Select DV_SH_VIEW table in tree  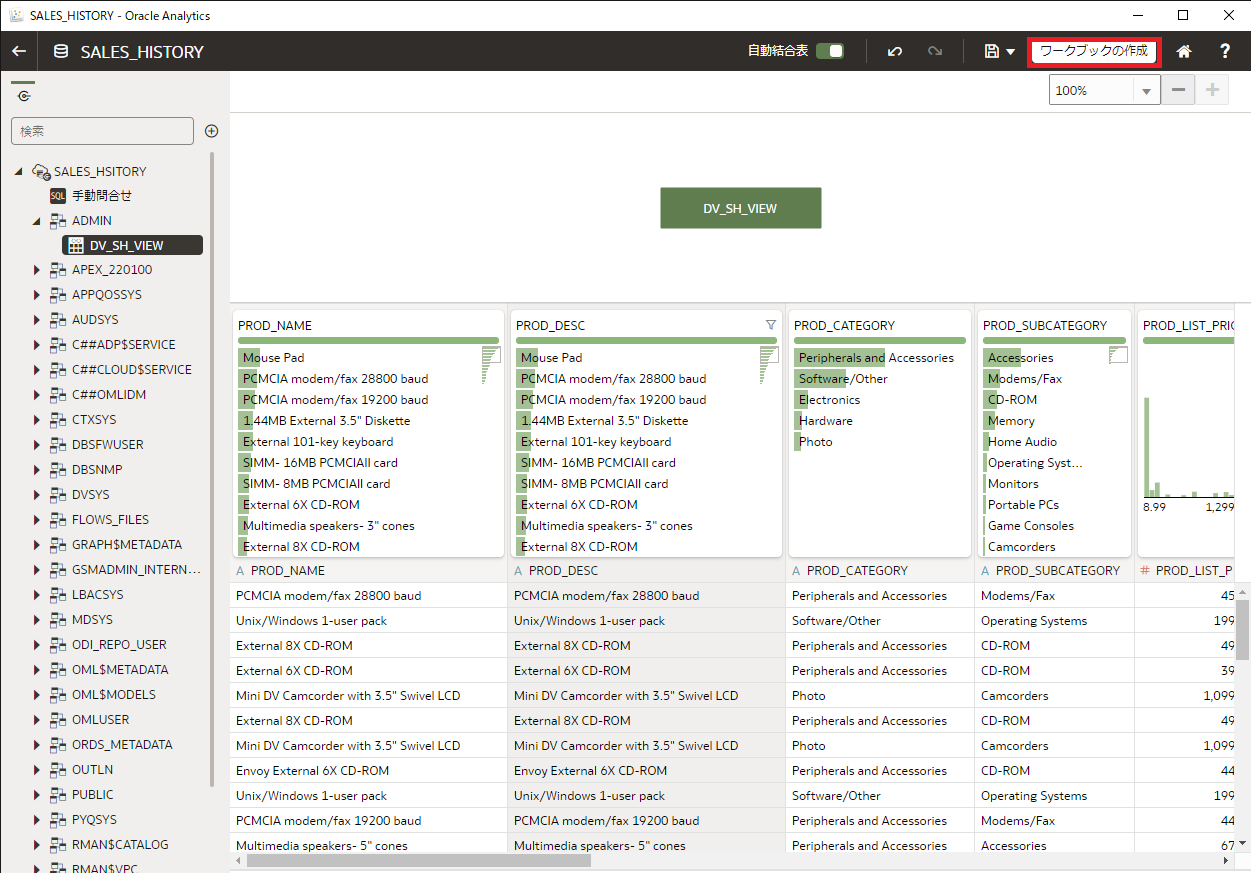(126, 245)
